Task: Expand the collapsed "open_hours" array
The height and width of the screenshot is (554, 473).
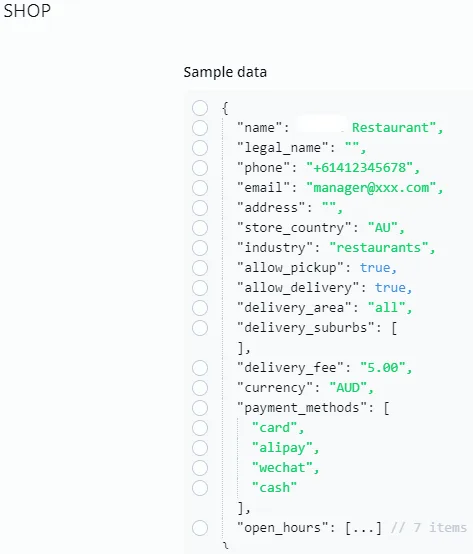Action: click(363, 528)
